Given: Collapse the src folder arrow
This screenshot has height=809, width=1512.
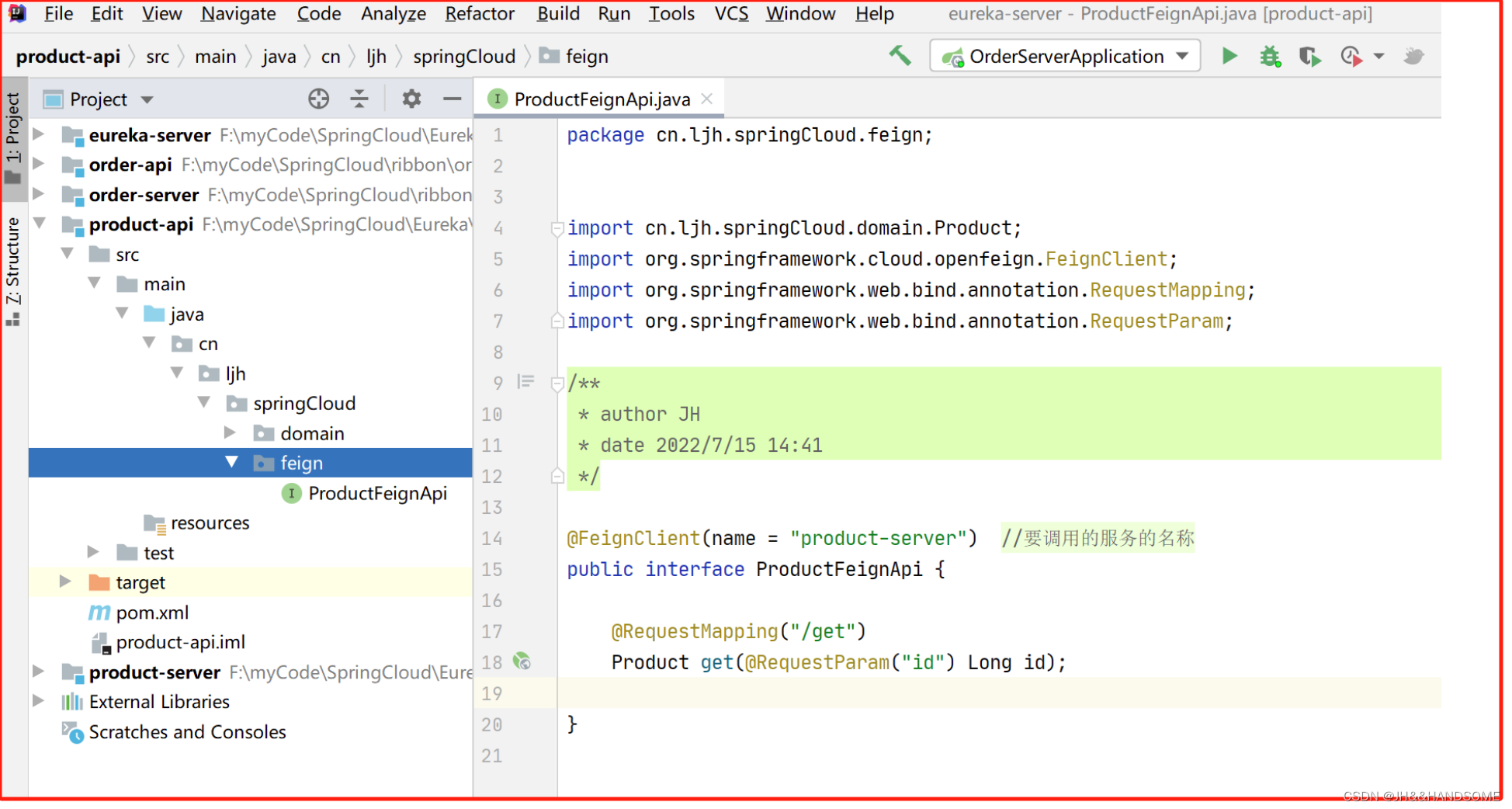Looking at the screenshot, I should point(68,255).
